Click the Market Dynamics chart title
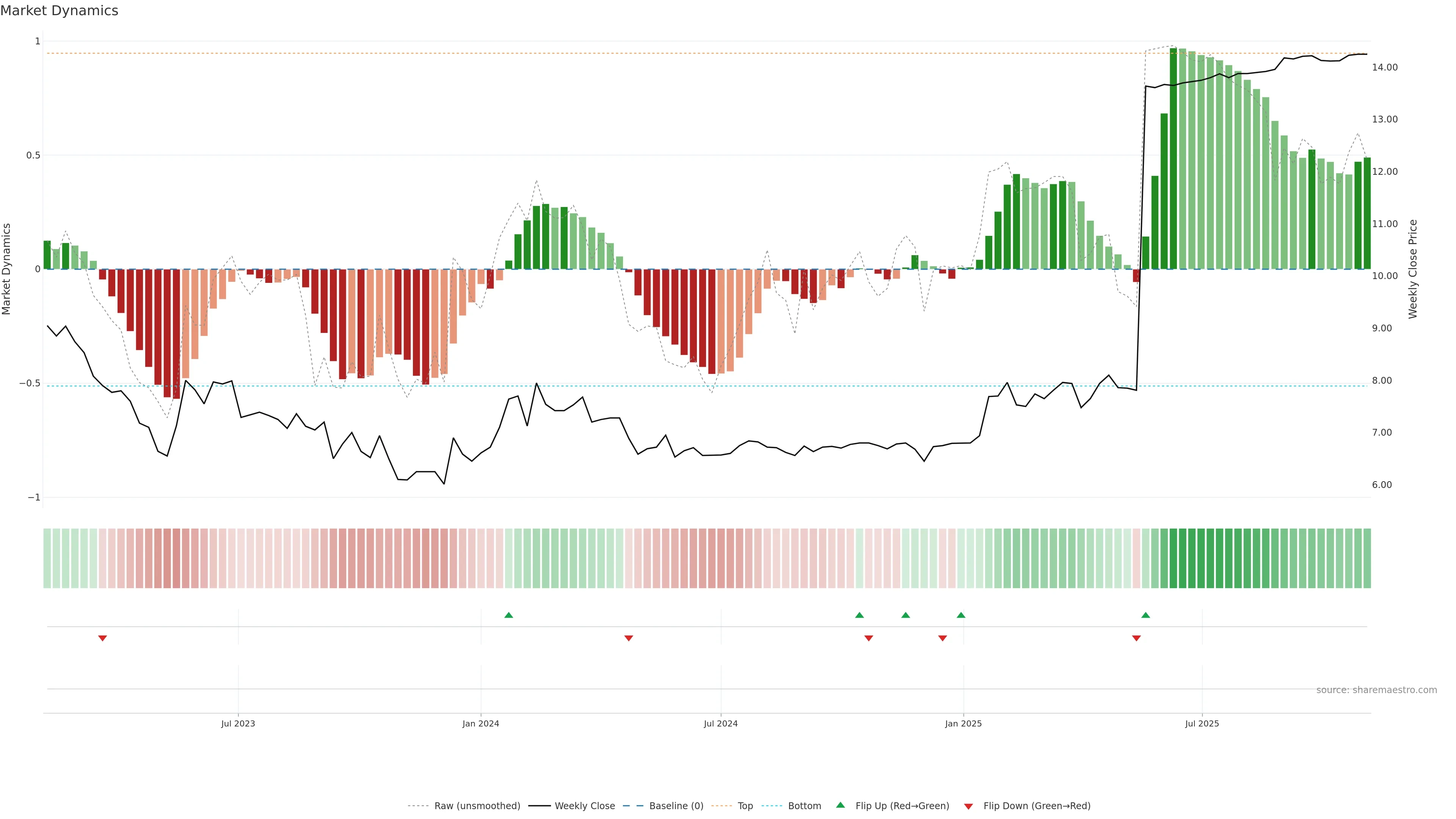The image size is (1456, 819). click(60, 11)
